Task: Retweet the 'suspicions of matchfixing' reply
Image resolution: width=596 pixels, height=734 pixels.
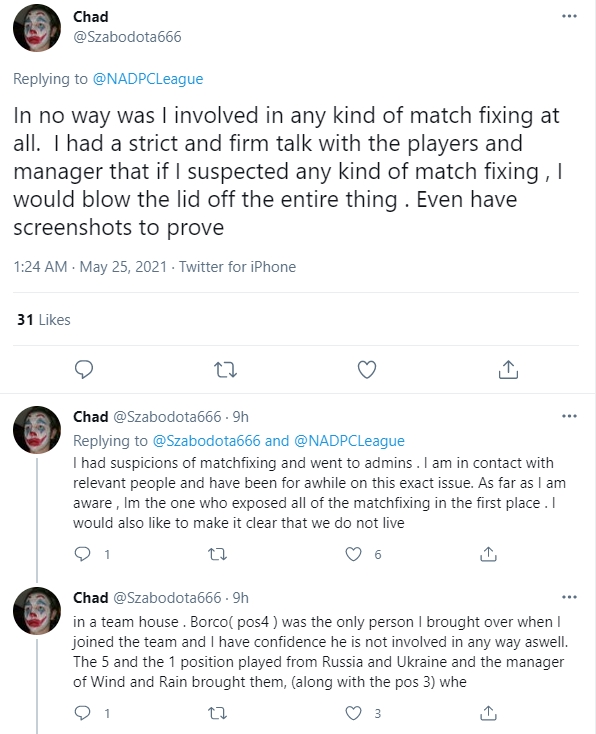Action: [x=217, y=555]
